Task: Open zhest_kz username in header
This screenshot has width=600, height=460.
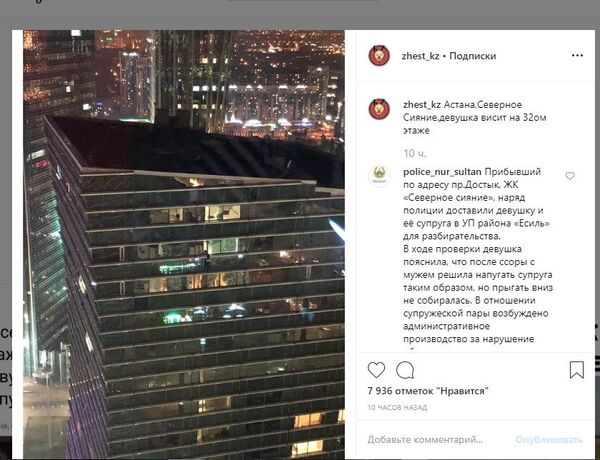Action: pyautogui.click(x=421, y=56)
